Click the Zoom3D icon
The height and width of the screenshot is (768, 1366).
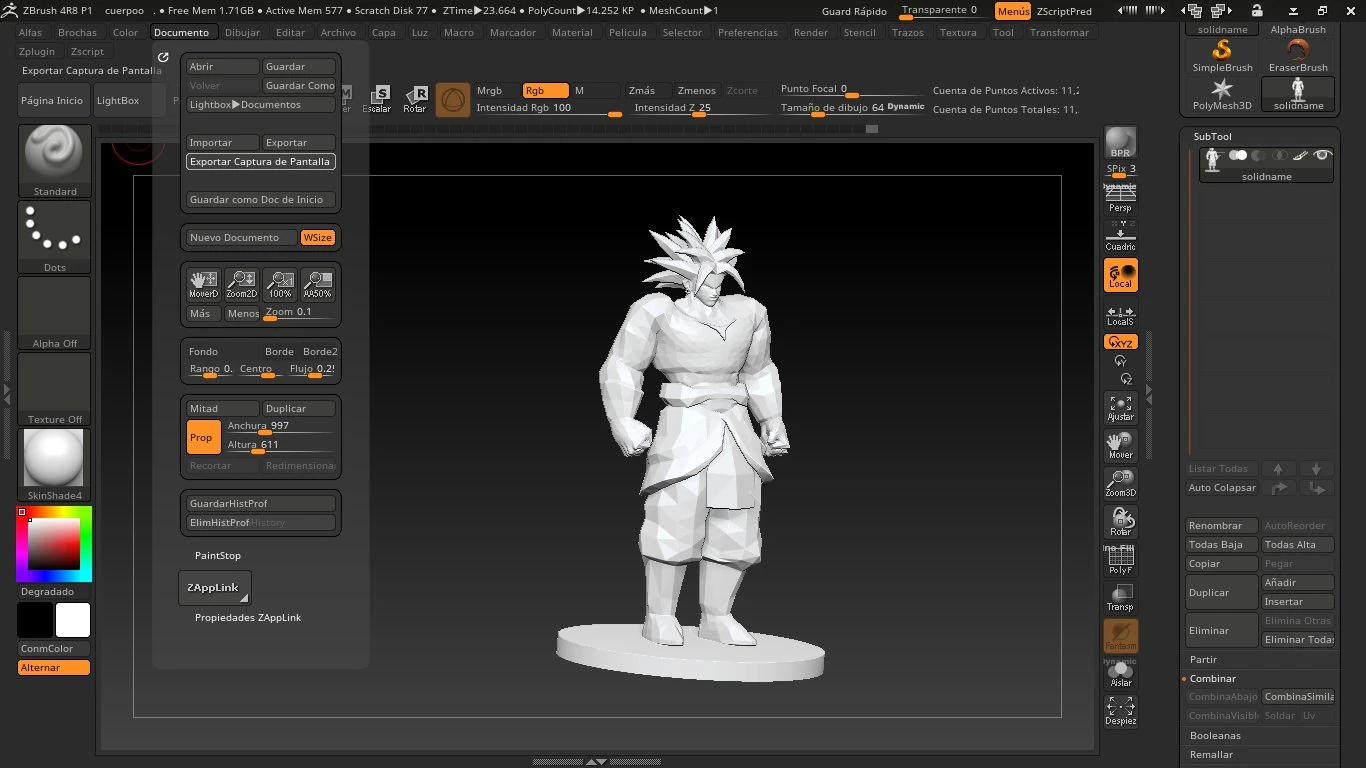[x=1121, y=483]
